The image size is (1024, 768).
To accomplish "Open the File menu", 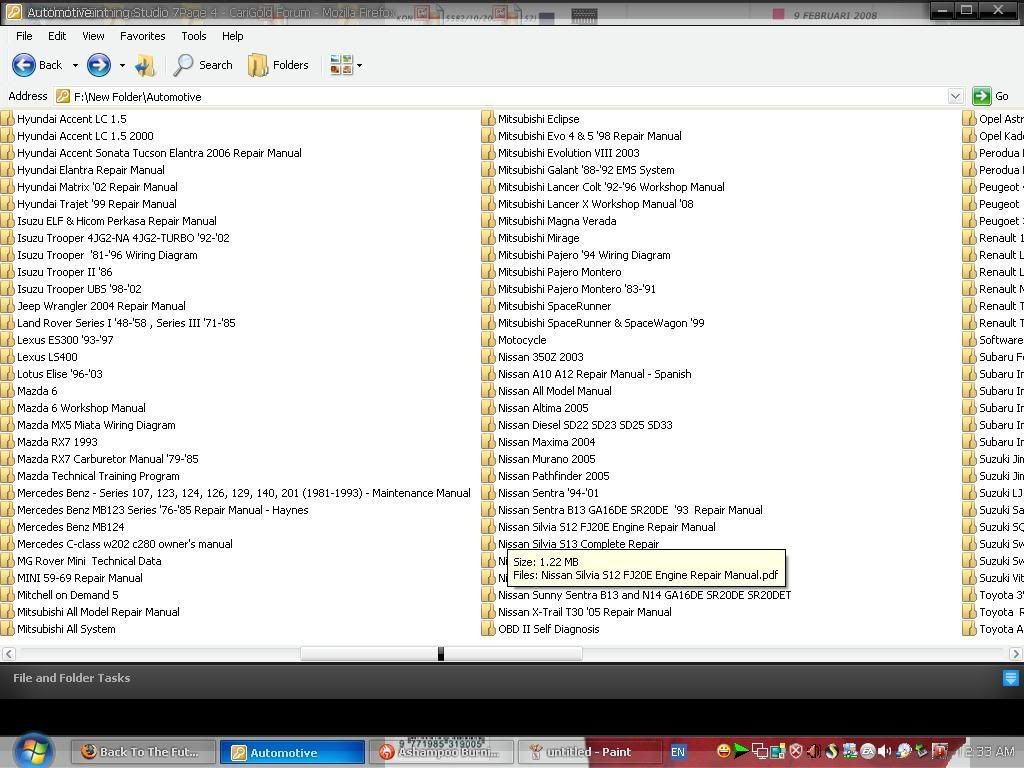I will (24, 36).
